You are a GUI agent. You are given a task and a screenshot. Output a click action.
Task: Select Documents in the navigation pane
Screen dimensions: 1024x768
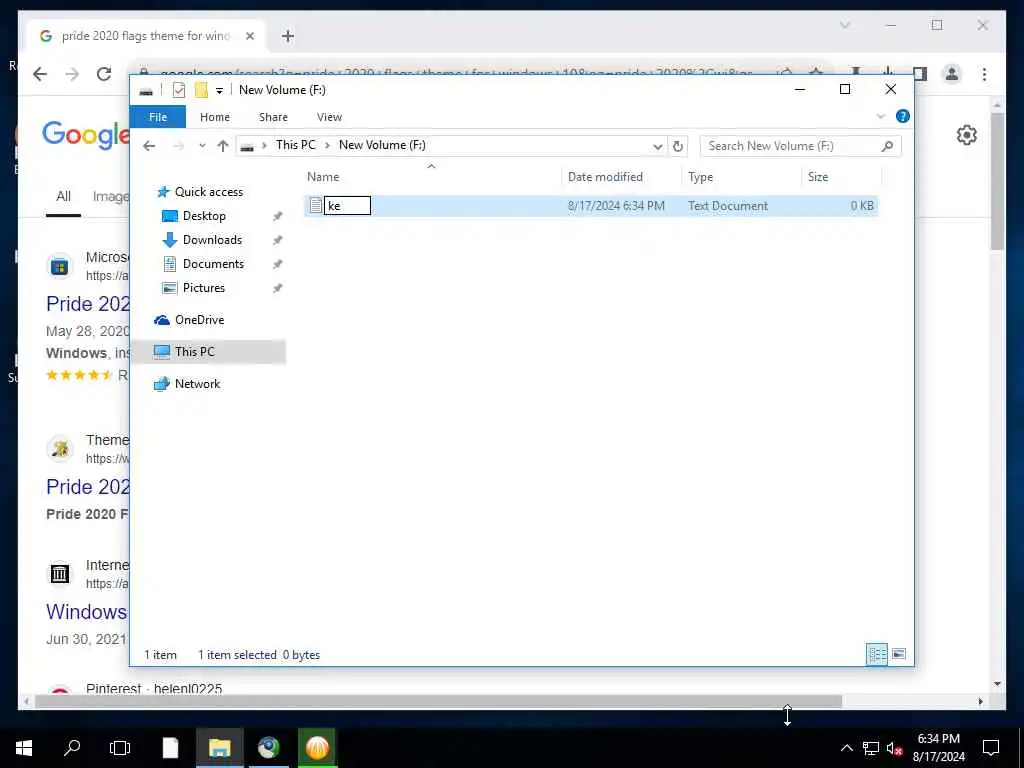point(213,264)
